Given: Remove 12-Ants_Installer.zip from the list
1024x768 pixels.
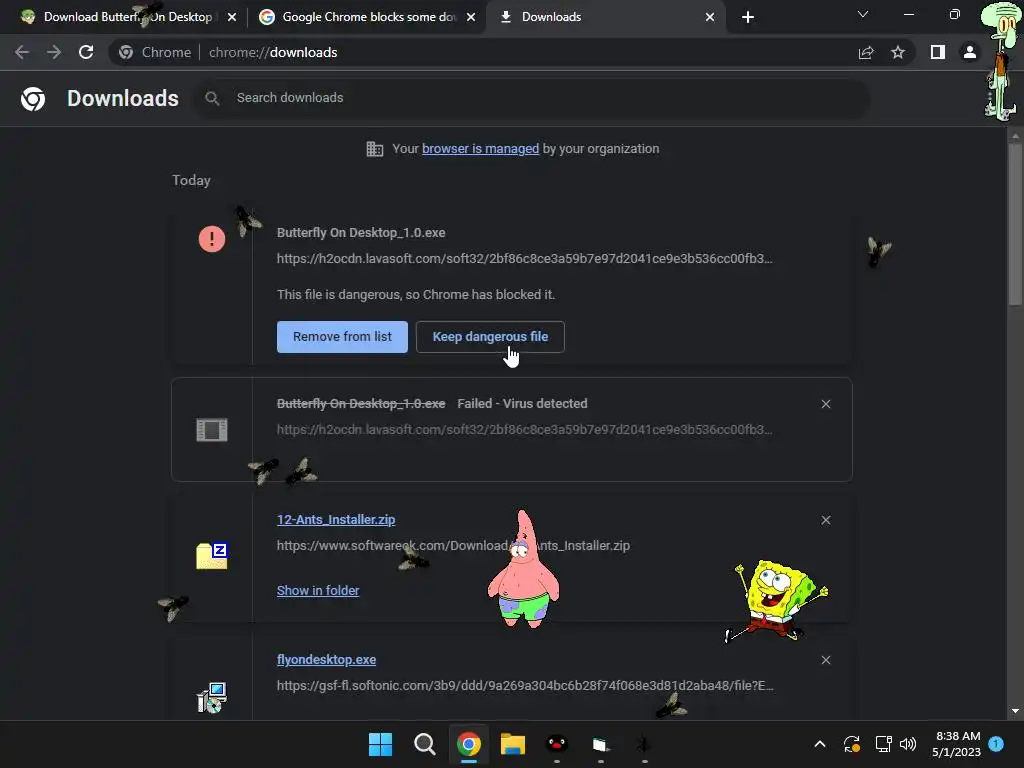Looking at the screenshot, I should pyautogui.click(x=826, y=520).
